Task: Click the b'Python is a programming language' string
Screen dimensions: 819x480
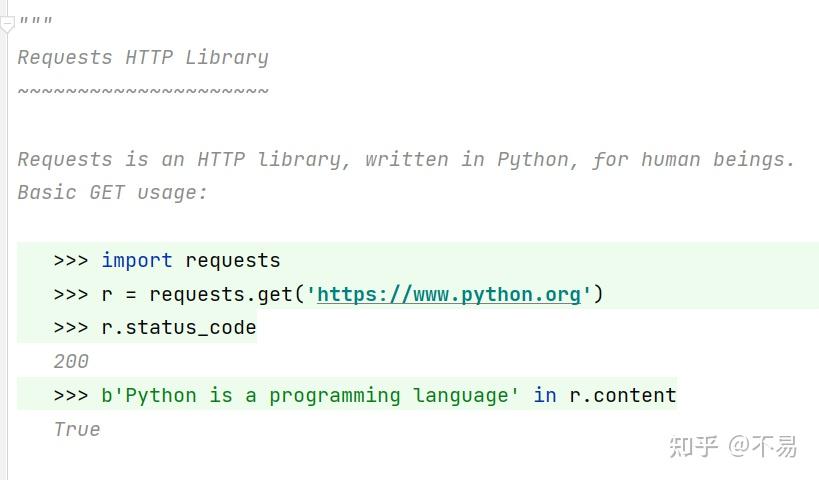Action: coord(310,396)
